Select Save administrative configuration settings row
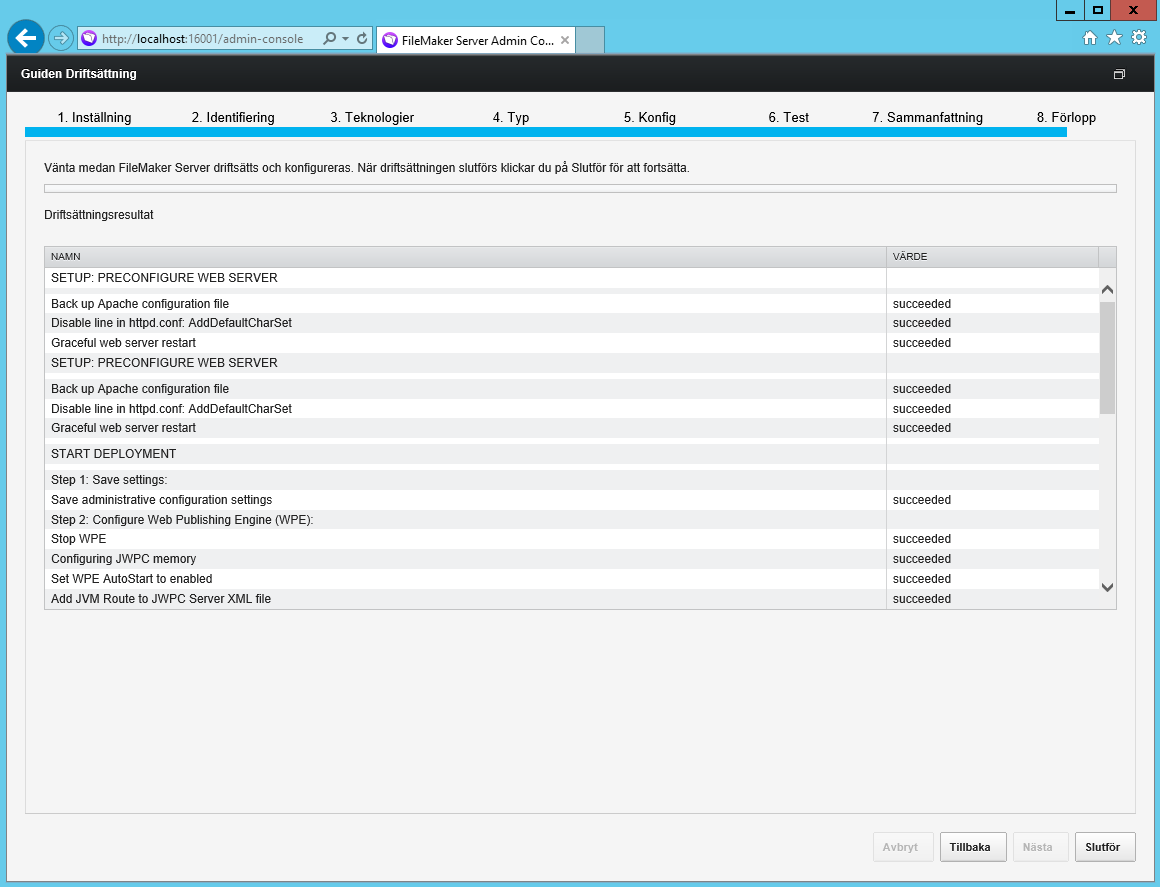Viewport: 1160px width, 887px height. [571, 499]
